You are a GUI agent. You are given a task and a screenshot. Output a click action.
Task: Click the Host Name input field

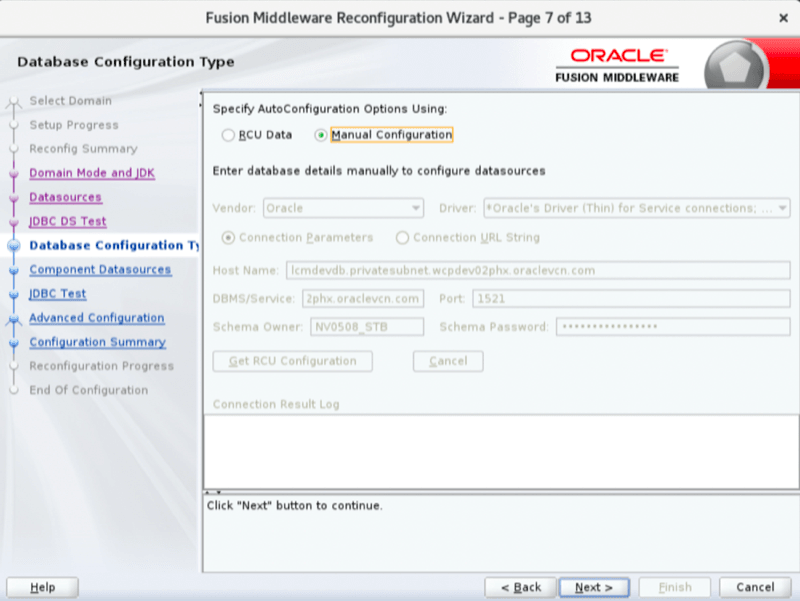point(538,270)
